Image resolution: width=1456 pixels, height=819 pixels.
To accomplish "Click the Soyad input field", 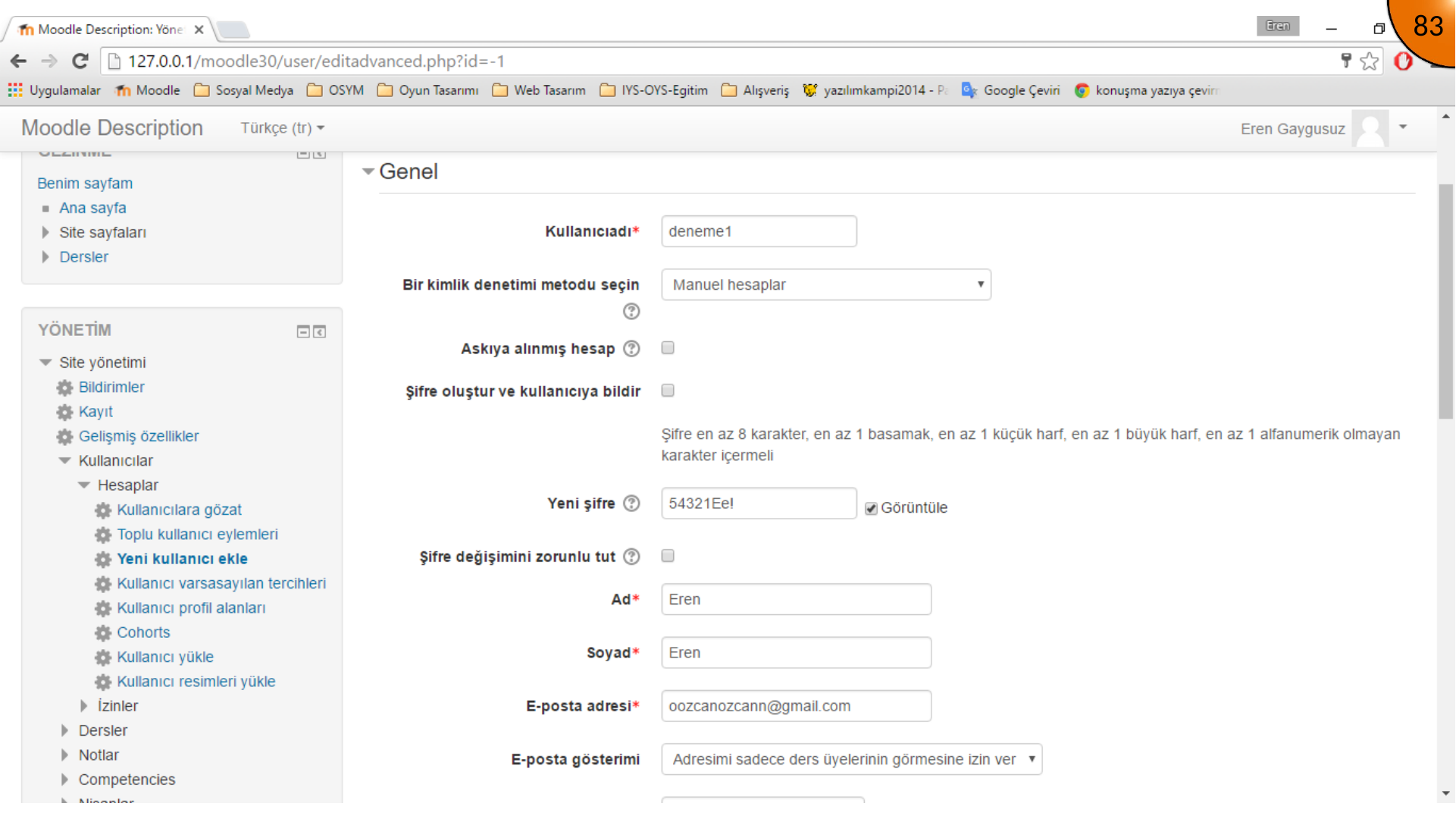I will pyautogui.click(x=796, y=653).
